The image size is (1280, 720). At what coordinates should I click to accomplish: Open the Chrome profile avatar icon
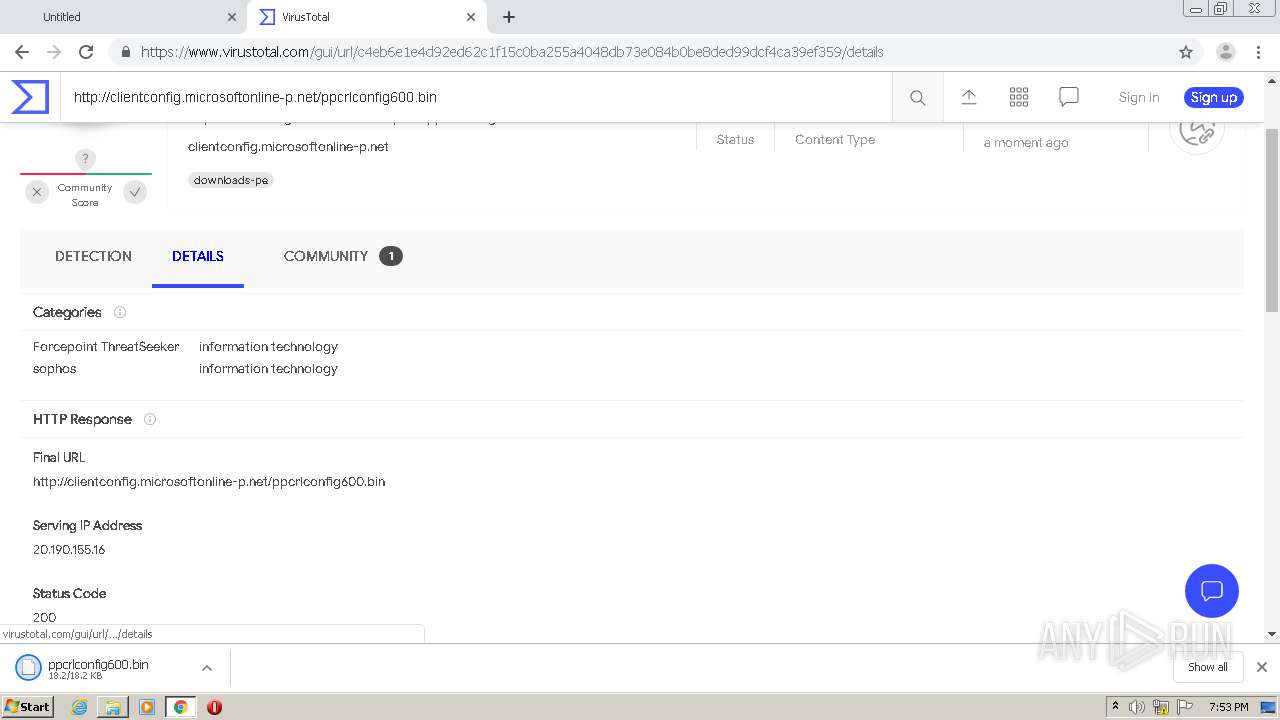(x=1226, y=52)
